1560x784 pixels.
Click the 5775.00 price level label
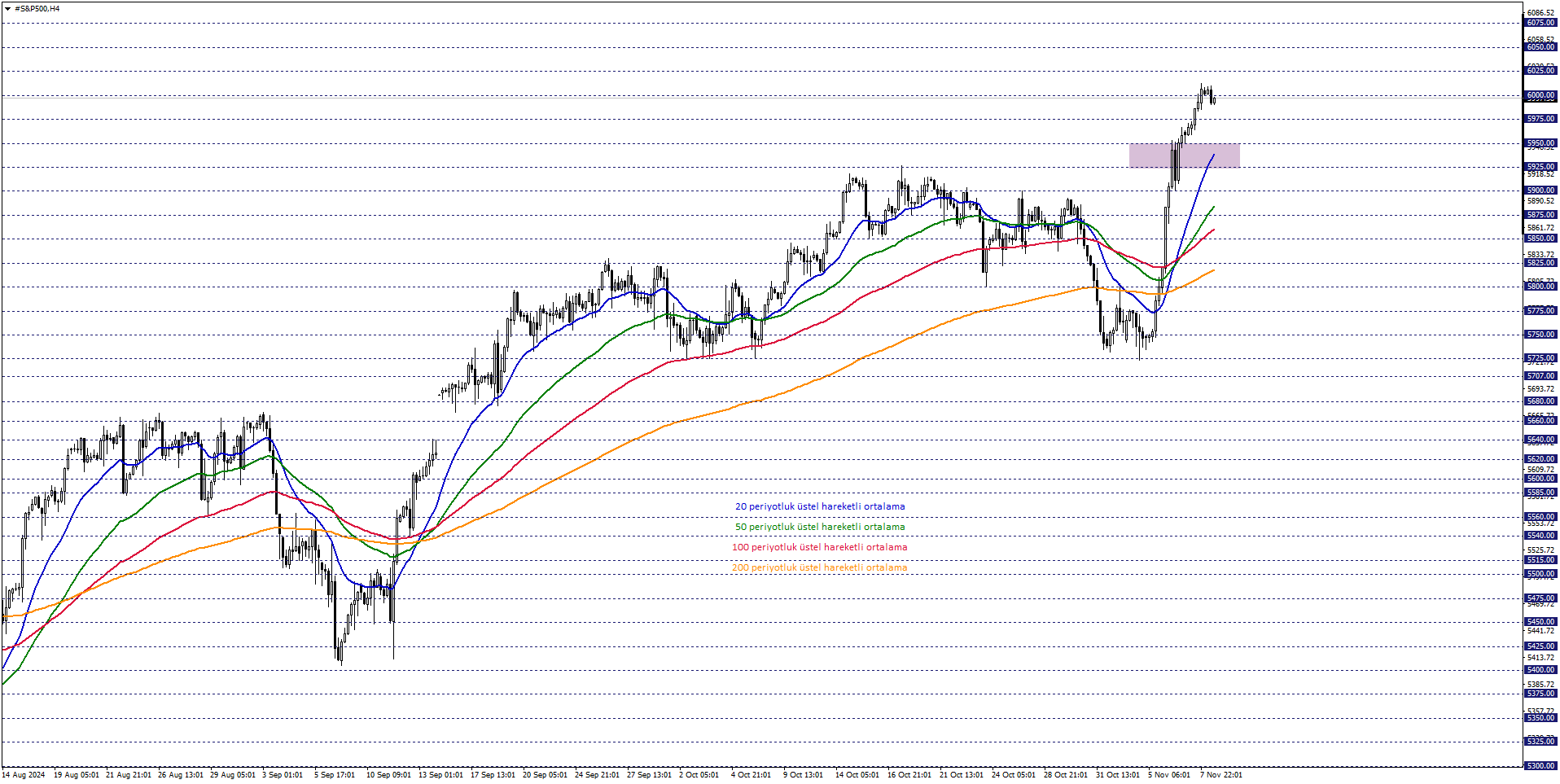tap(1540, 311)
